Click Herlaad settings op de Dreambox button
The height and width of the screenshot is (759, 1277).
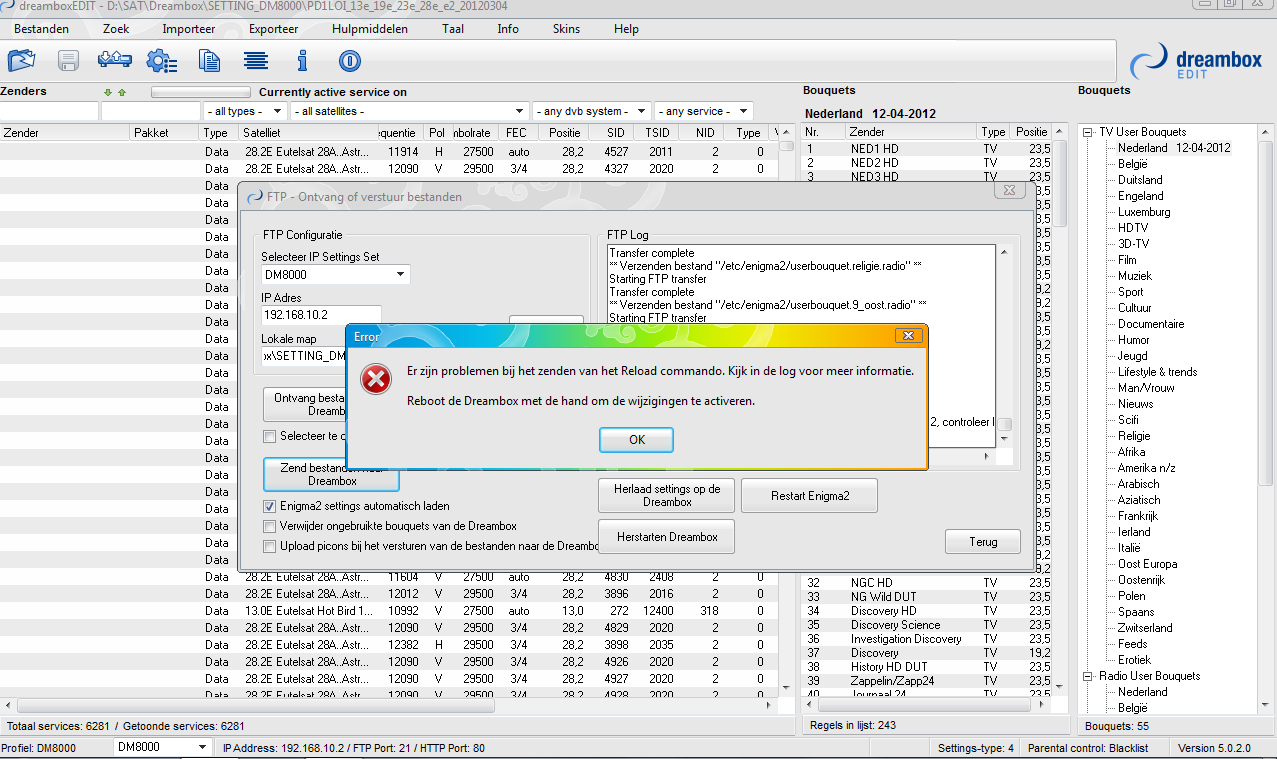[x=667, y=495]
